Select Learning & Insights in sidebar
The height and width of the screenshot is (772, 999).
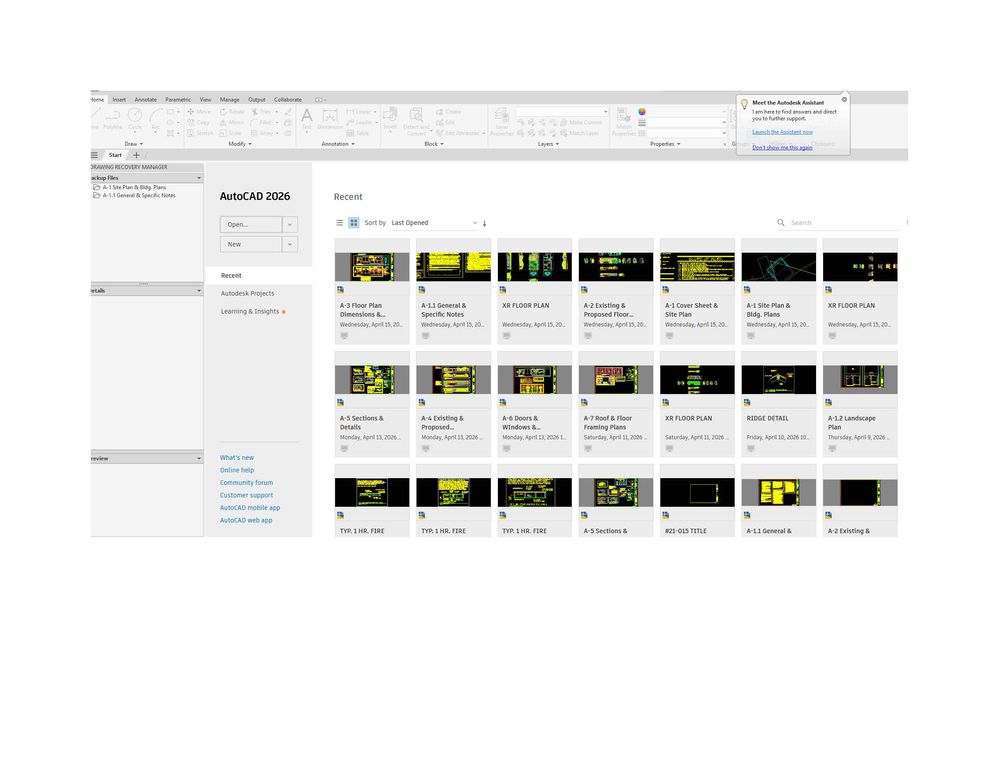coord(250,311)
